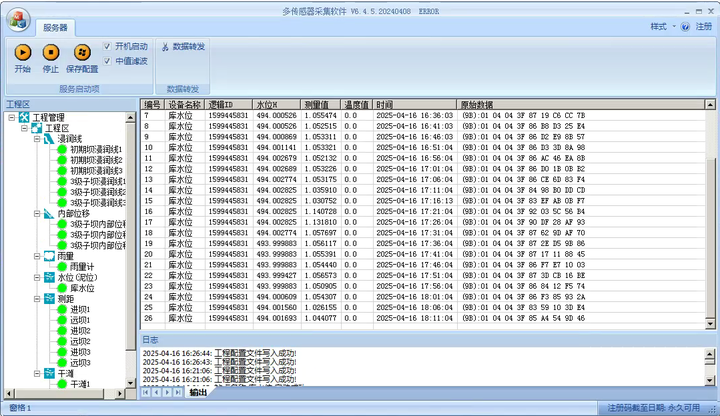720x416 pixels.
Task: Click the 干滩 category icon in tree
Action: click(49, 373)
